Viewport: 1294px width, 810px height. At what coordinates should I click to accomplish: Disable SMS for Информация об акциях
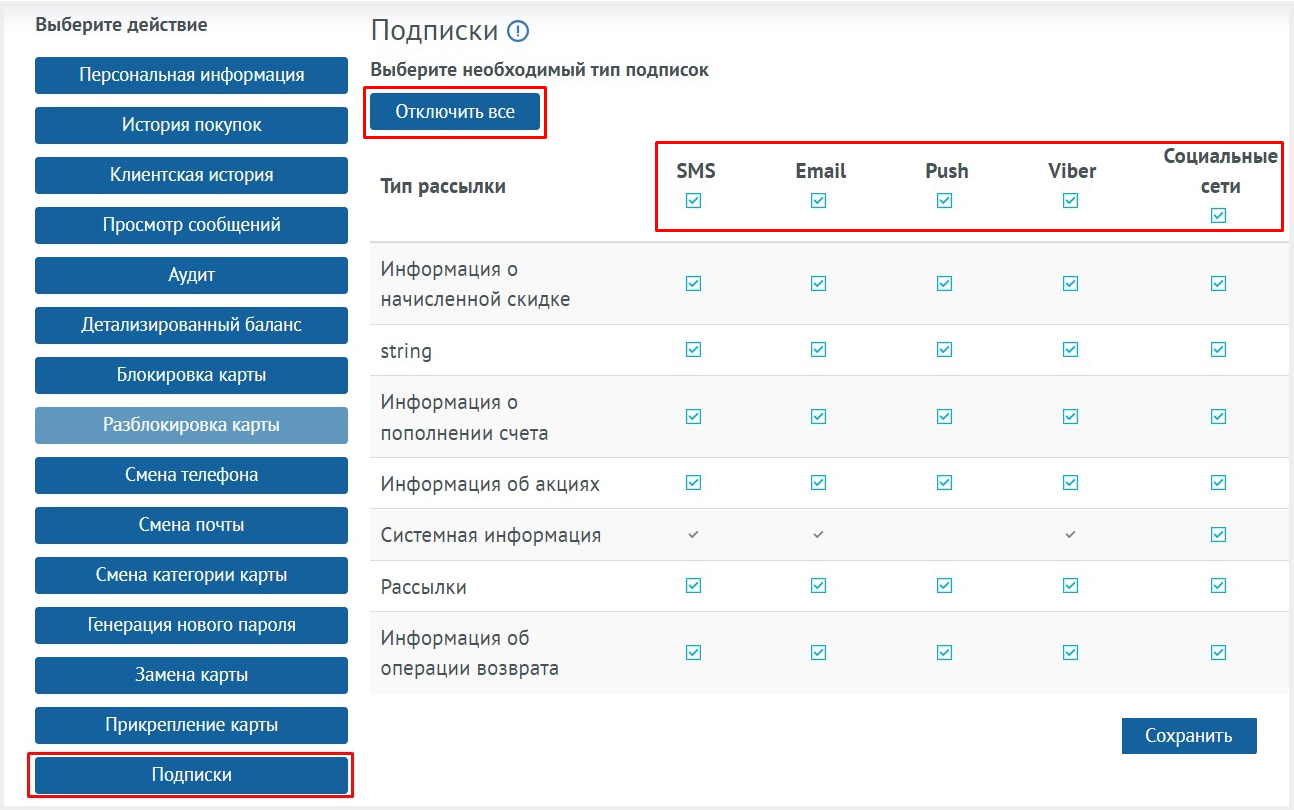(x=694, y=483)
